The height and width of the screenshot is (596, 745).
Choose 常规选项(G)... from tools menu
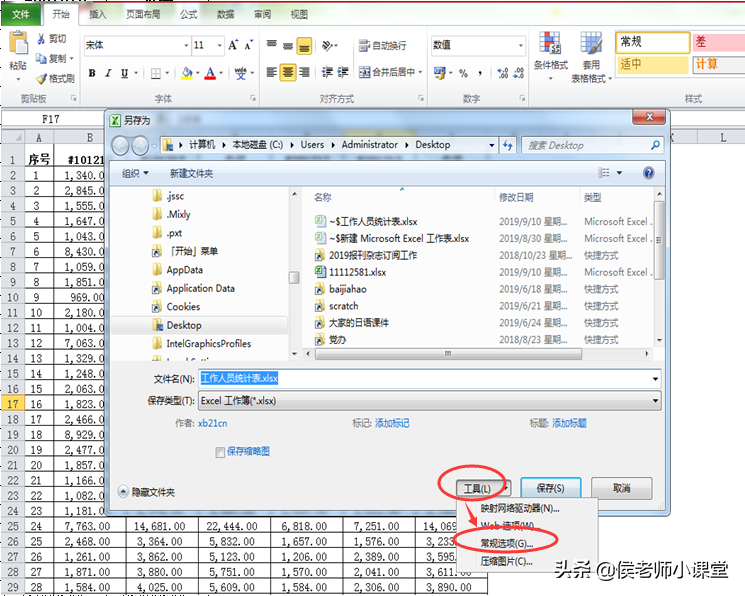pos(506,543)
